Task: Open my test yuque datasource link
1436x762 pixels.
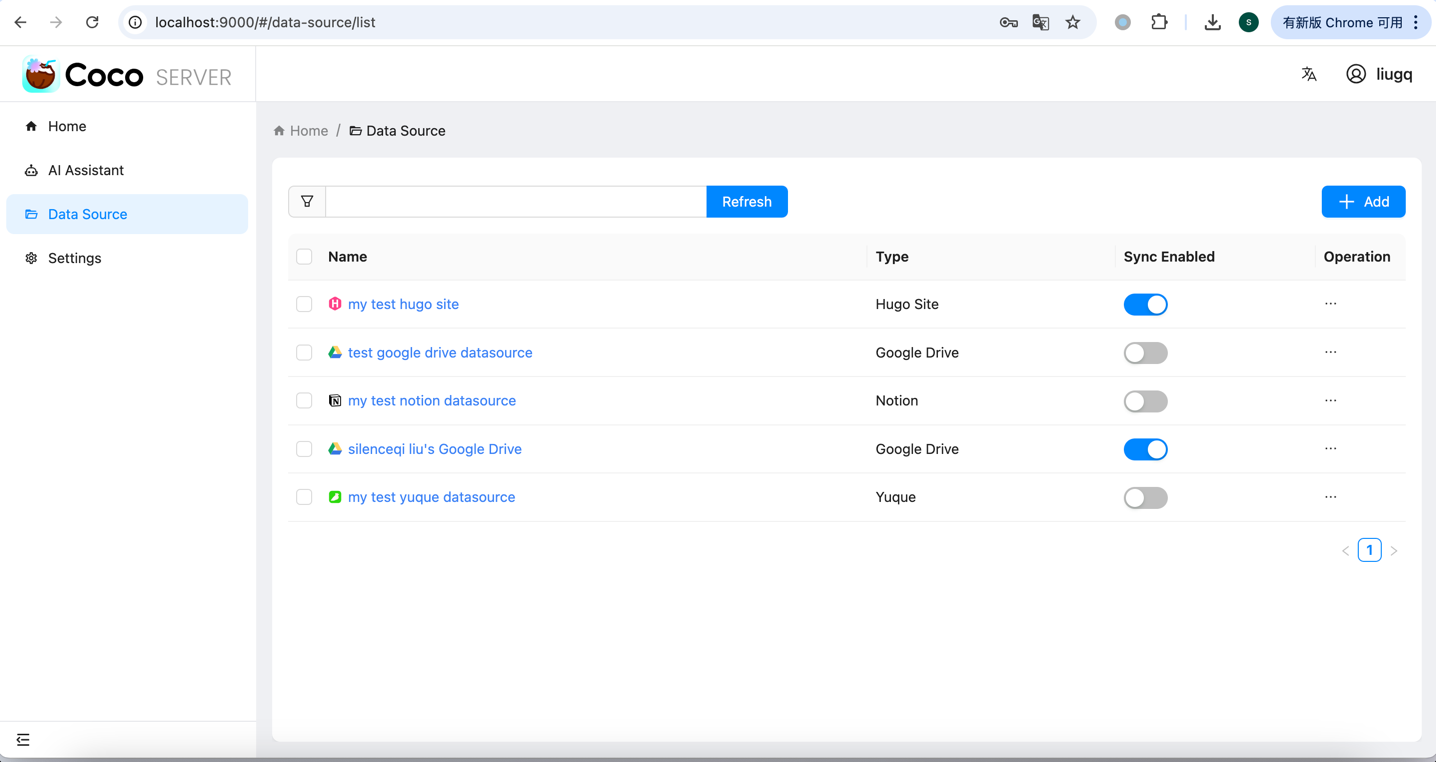Action: [x=431, y=497]
